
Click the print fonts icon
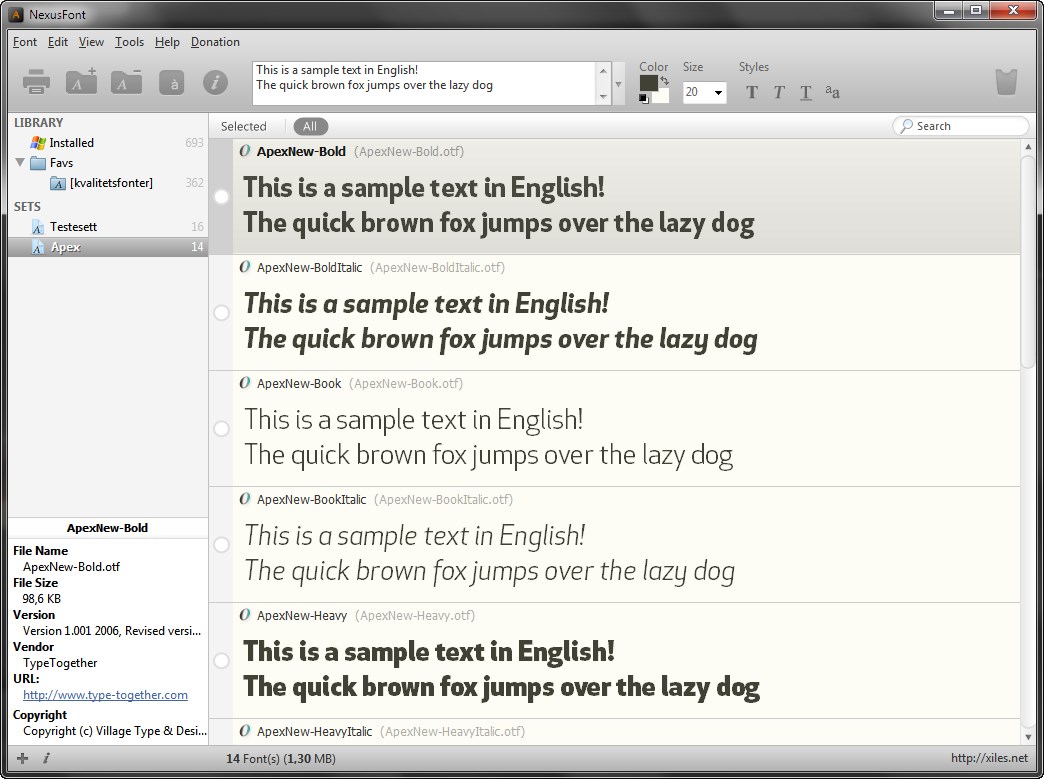point(37,83)
